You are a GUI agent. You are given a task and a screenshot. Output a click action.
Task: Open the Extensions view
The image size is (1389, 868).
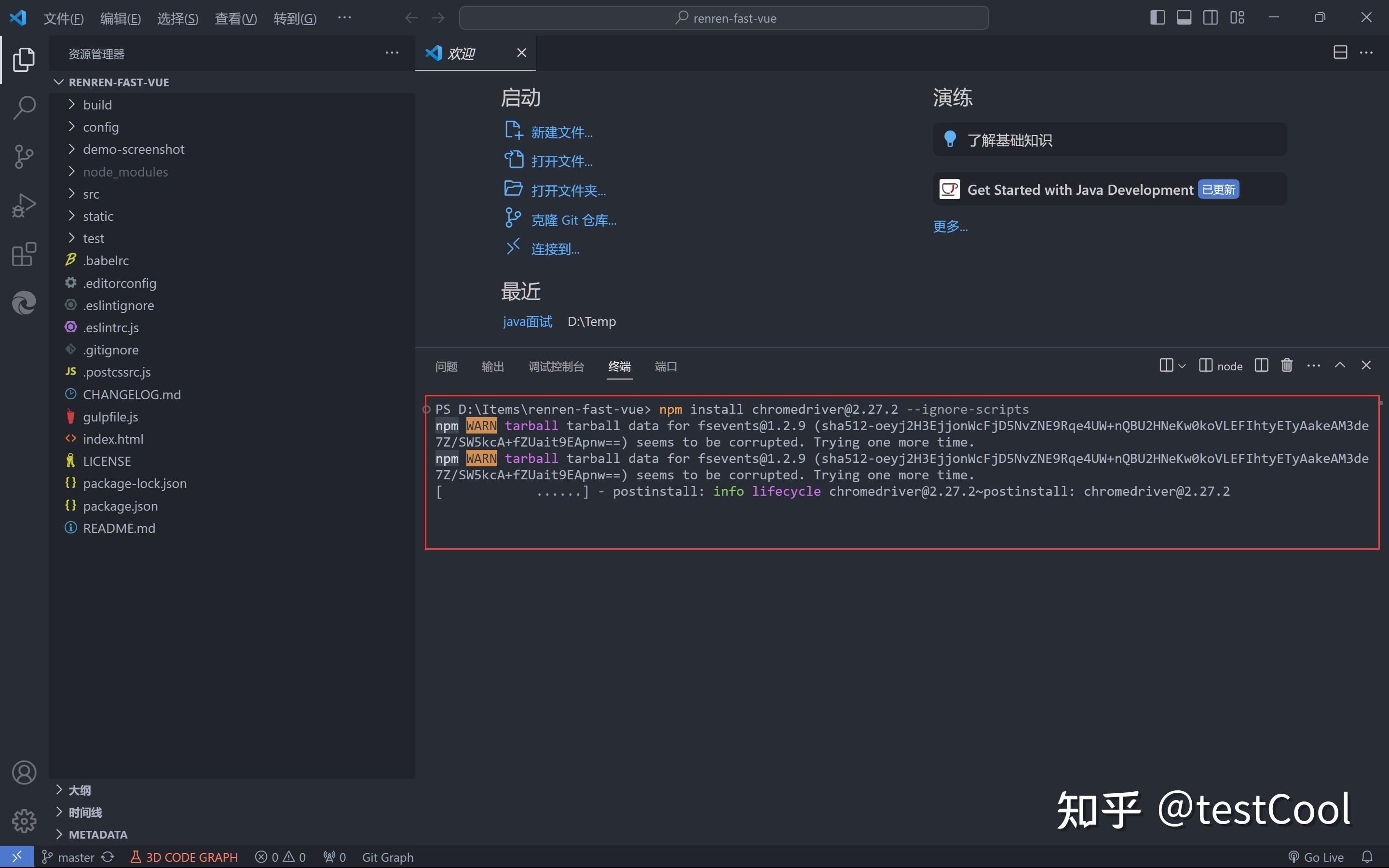point(24,254)
